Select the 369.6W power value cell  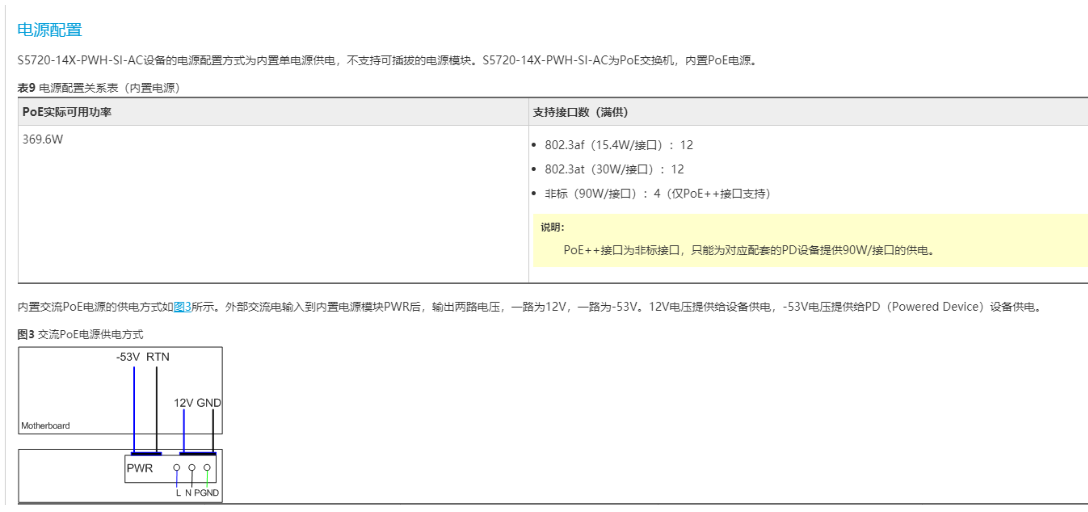(x=273, y=204)
